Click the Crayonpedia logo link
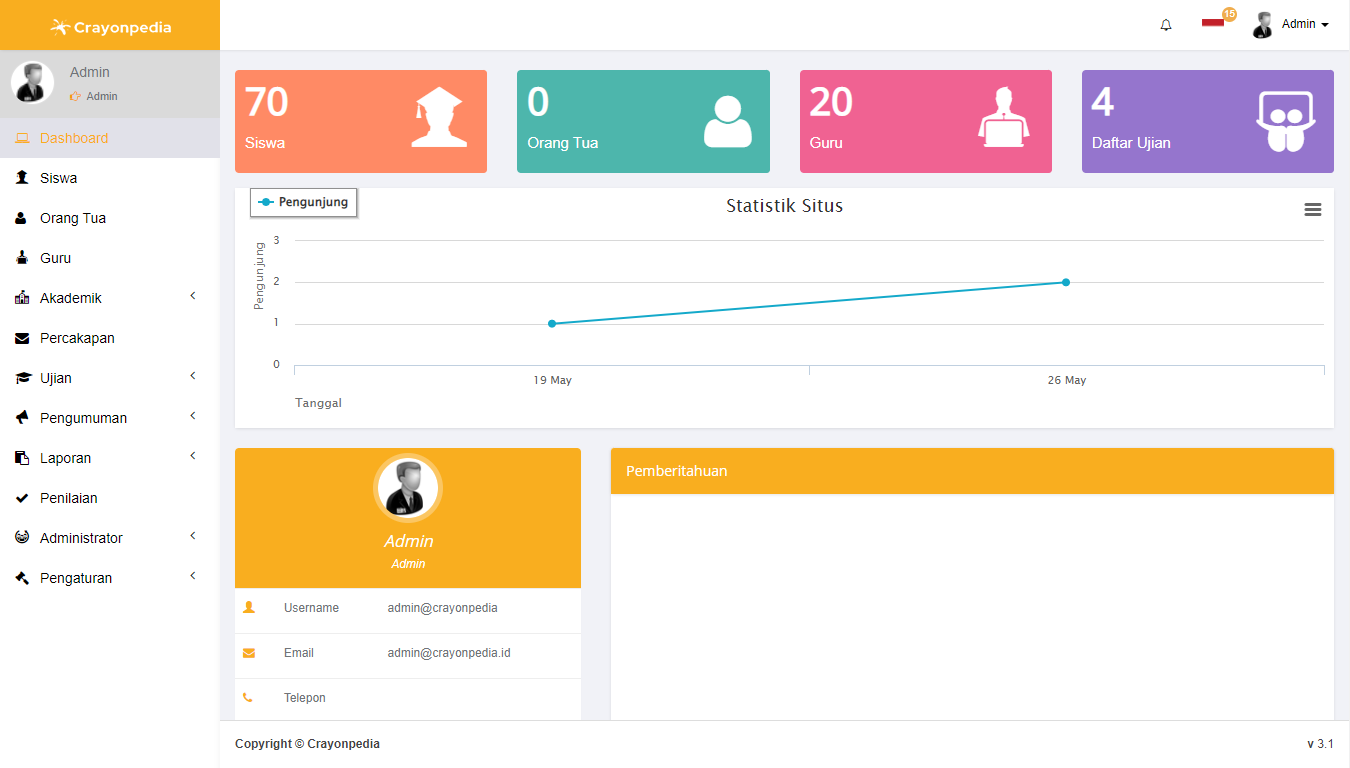The height and width of the screenshot is (768, 1350). 110,27
